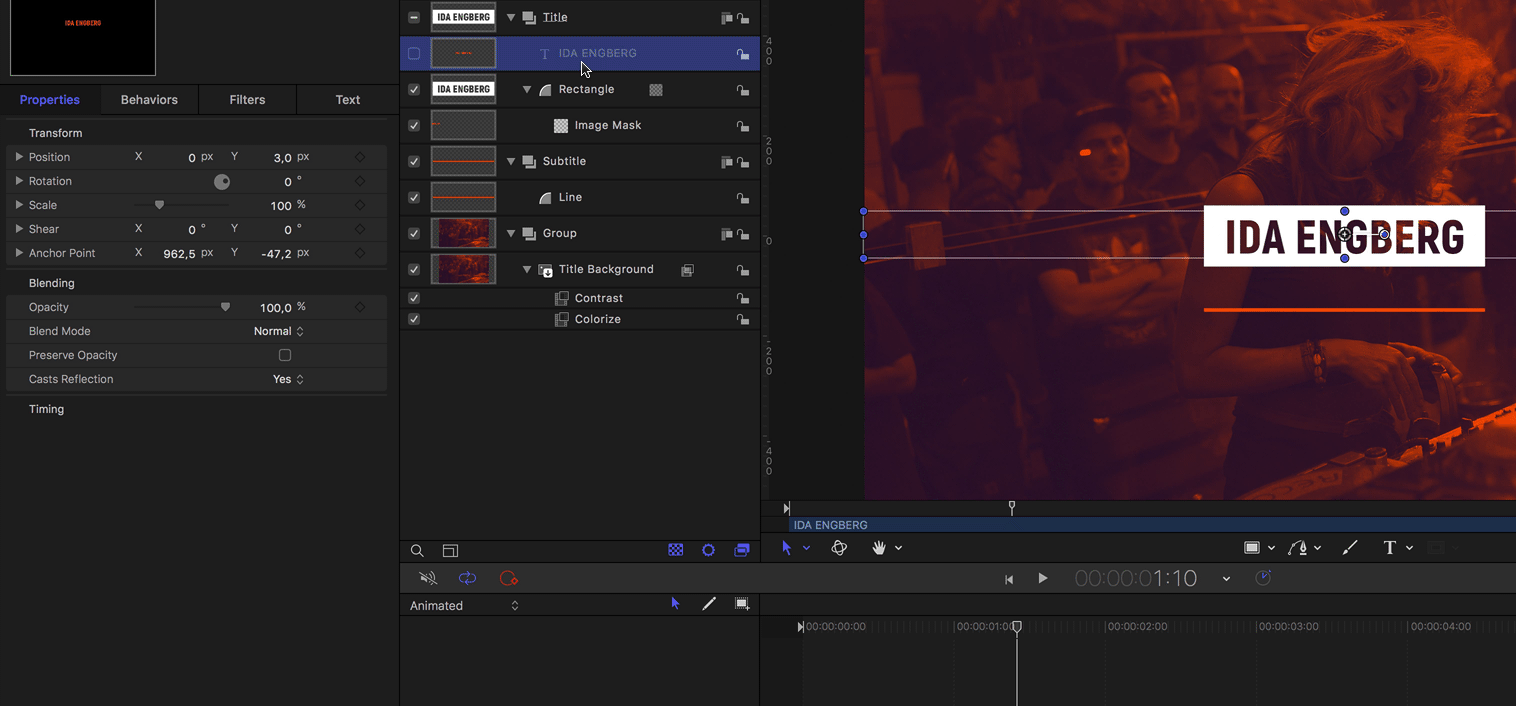Adjust the Opacity slider handle
This screenshot has height=706, width=1516.
coord(225,307)
